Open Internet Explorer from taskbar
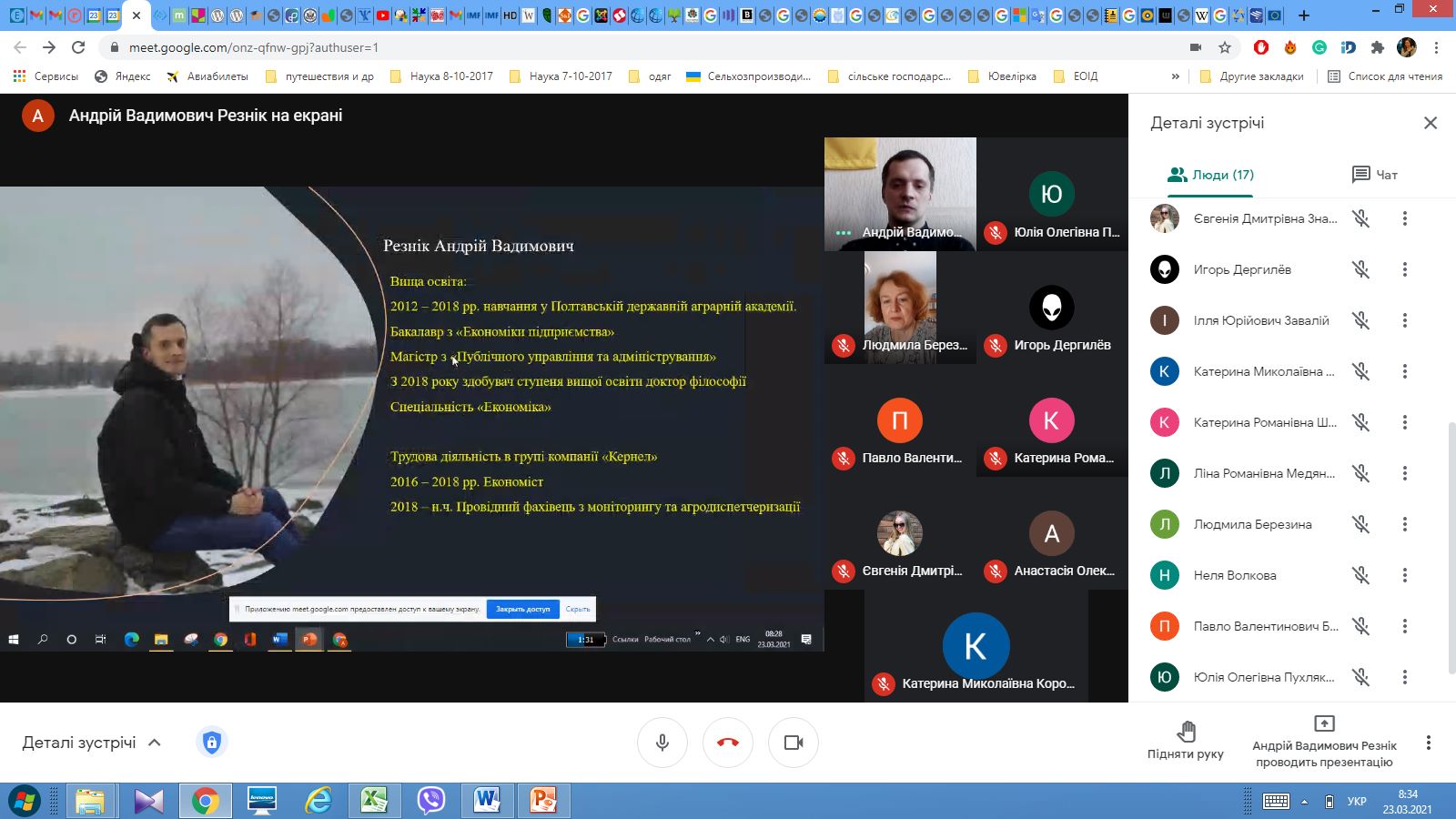Viewport: 1456px width, 819px height. (x=318, y=801)
